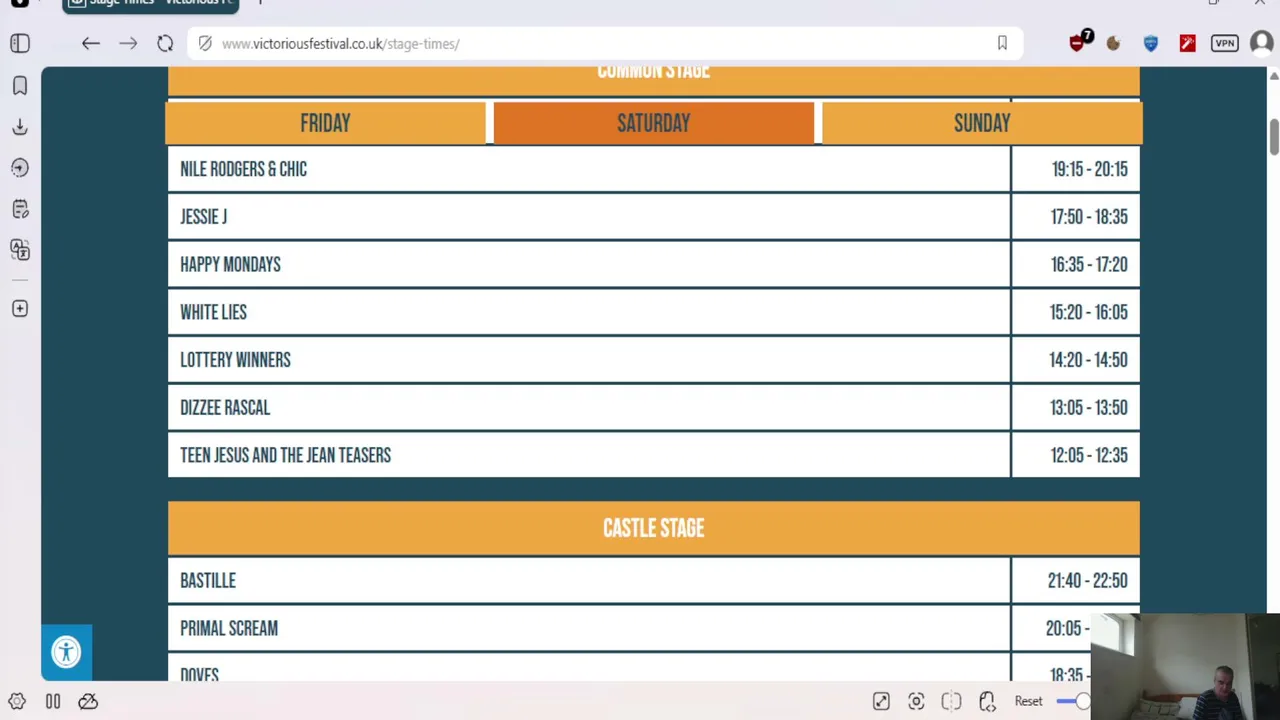Screen dimensions: 1280x720
Task: Click the vertical page scrollbar thumb
Action: click(x=1274, y=138)
